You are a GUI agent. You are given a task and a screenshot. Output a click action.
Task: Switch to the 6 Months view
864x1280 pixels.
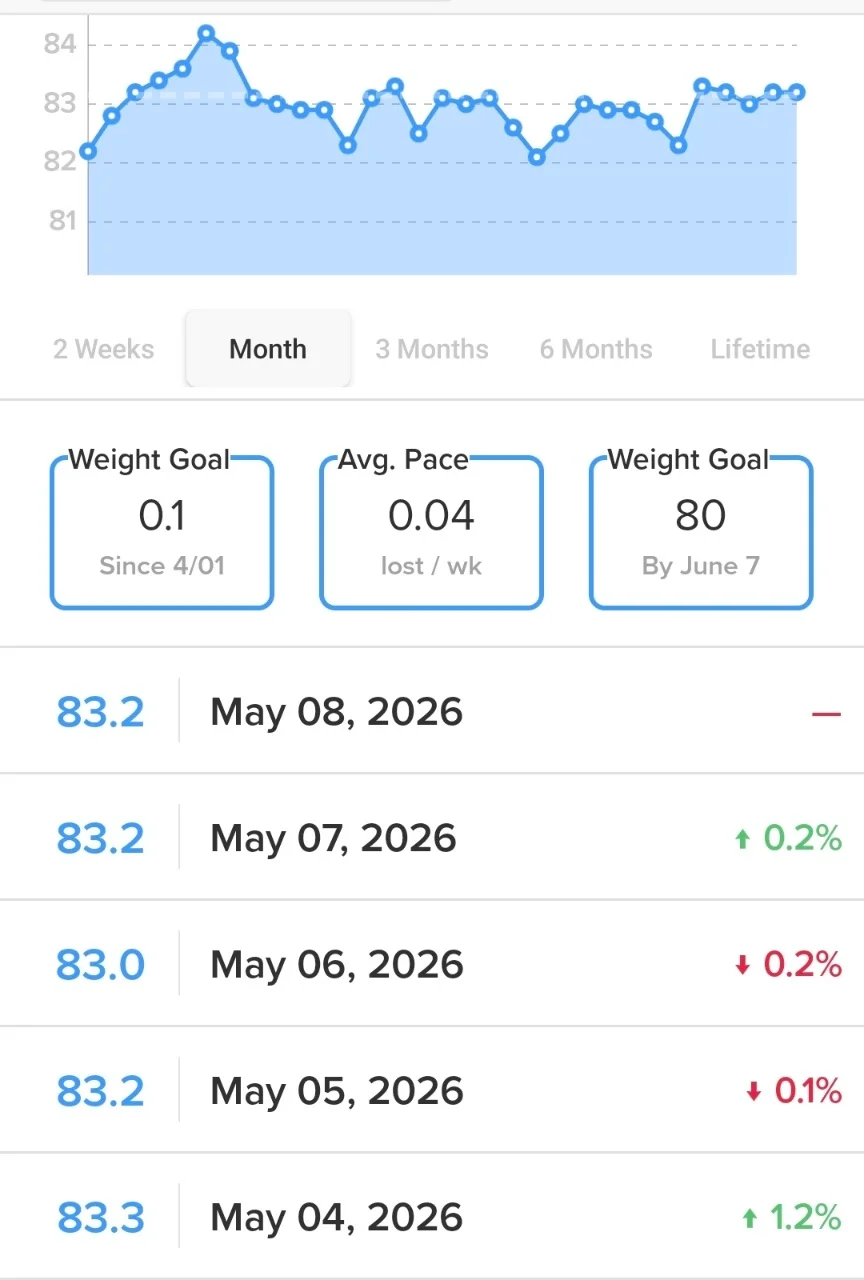pos(596,349)
